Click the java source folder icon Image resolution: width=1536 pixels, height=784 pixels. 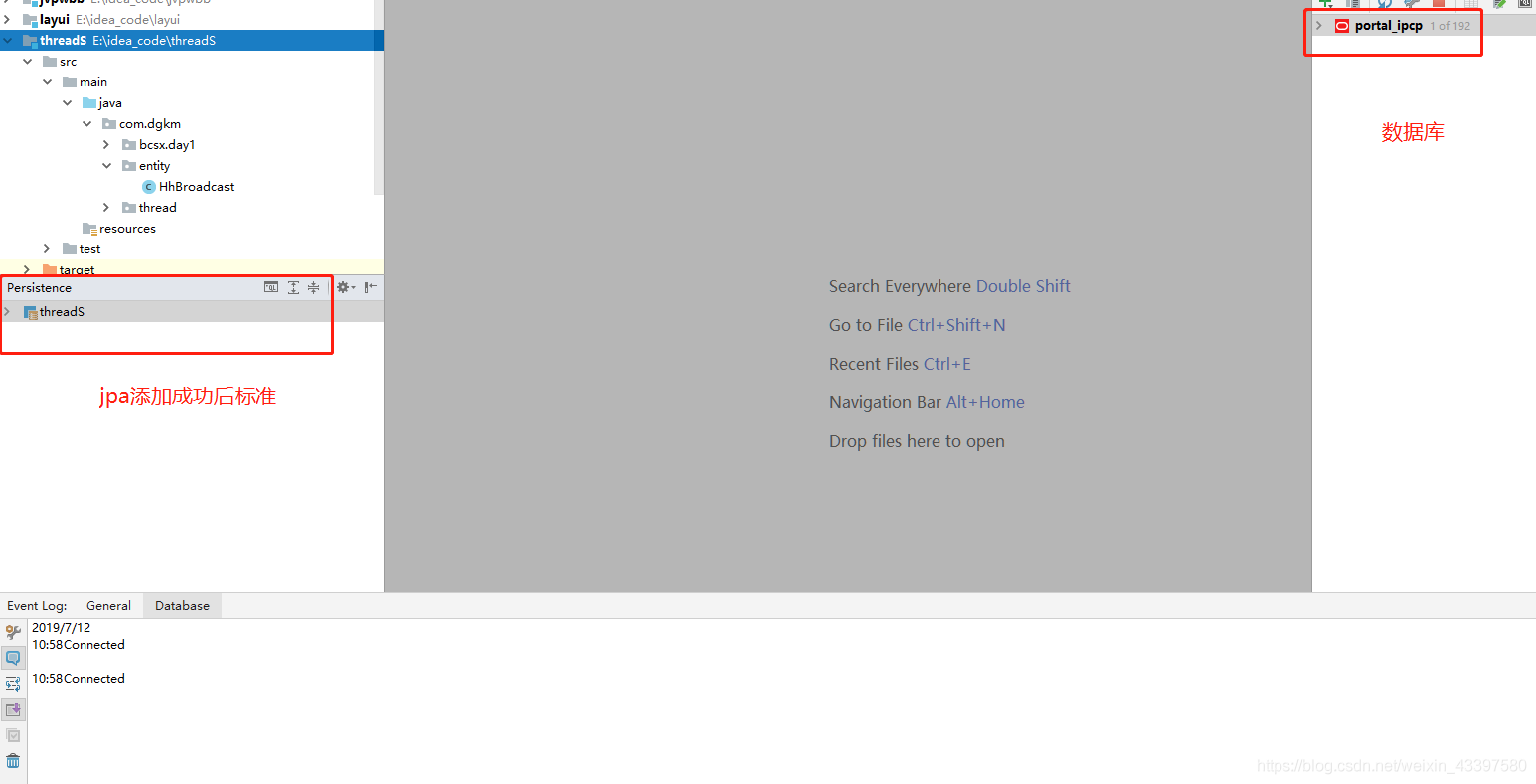point(89,103)
